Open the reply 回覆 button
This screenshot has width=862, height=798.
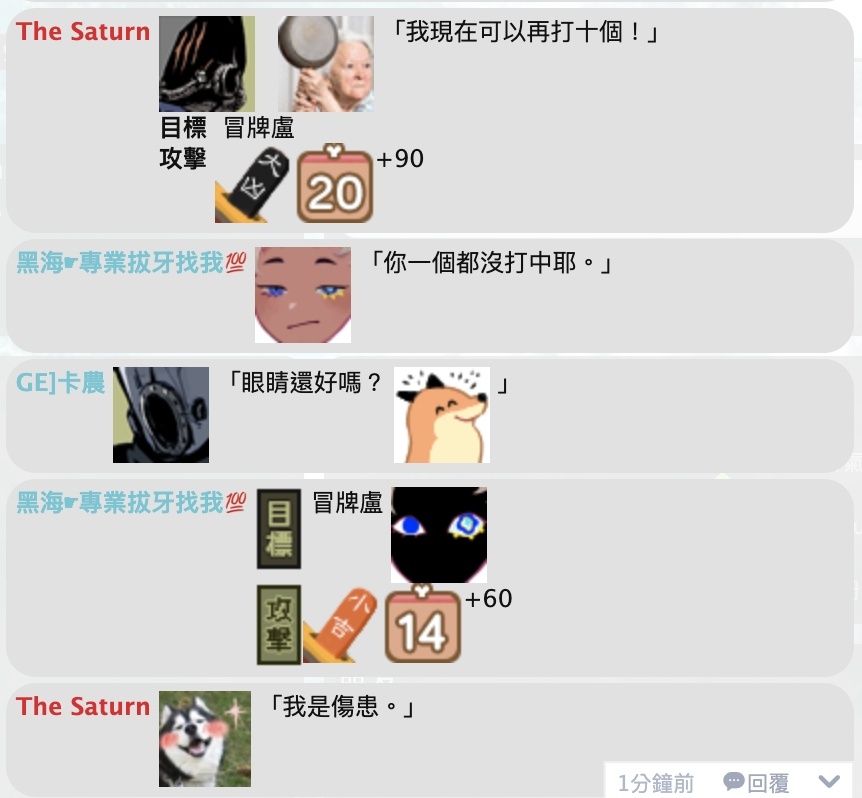click(756, 783)
